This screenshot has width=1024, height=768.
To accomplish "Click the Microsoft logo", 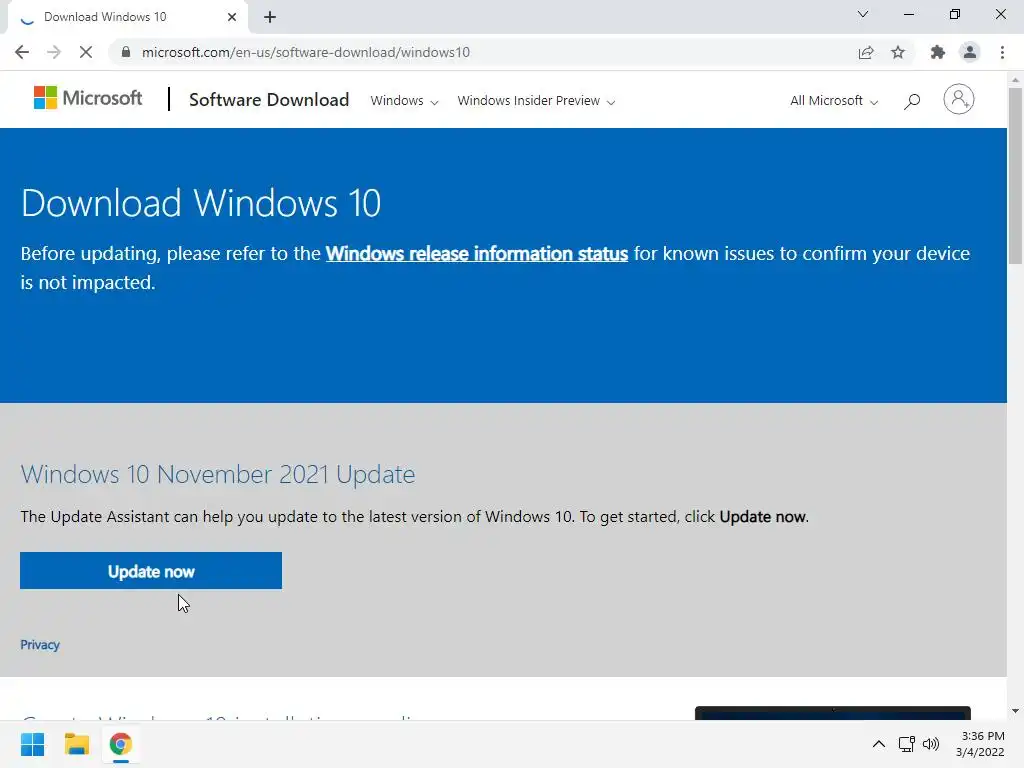I will tap(88, 98).
